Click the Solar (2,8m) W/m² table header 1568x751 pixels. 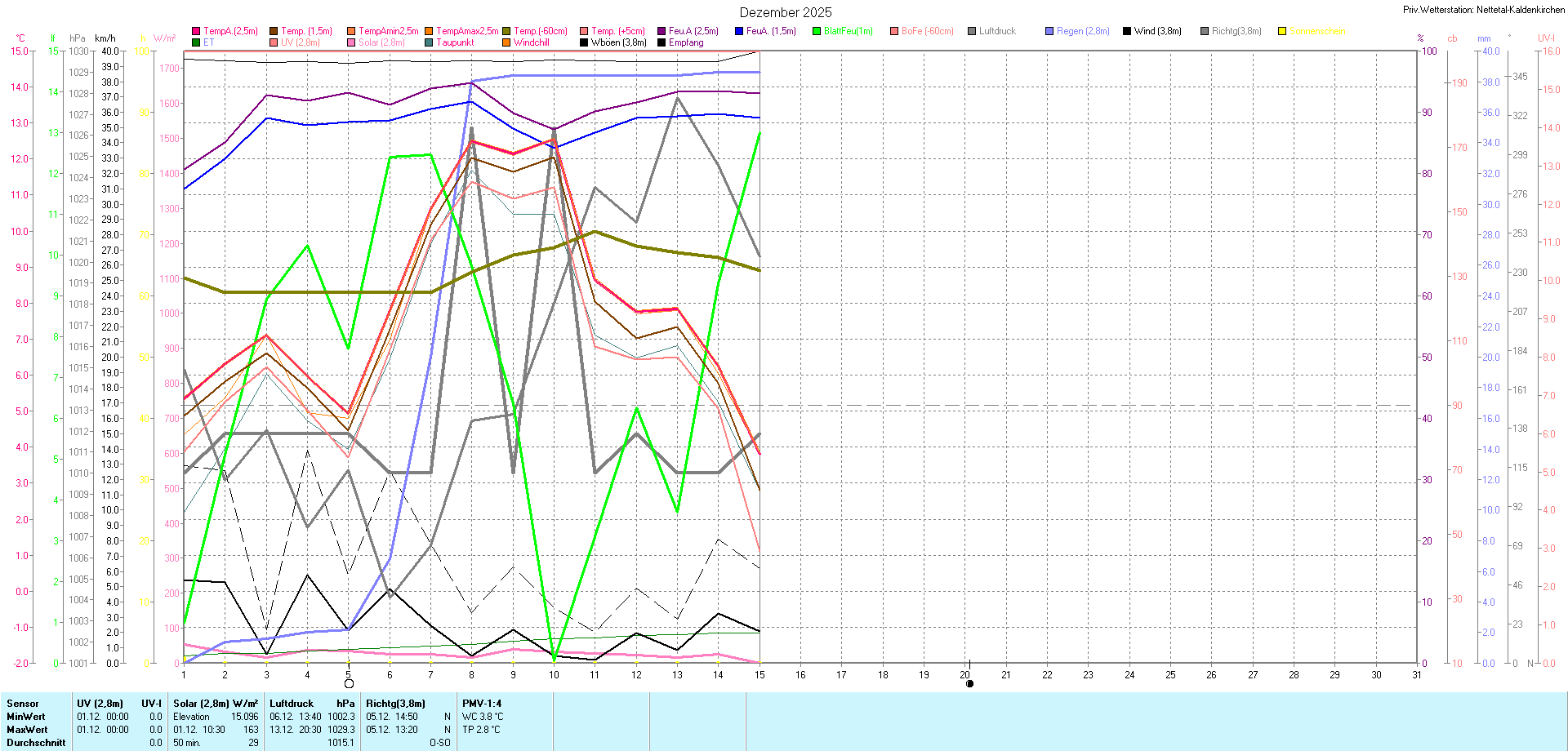216,704
